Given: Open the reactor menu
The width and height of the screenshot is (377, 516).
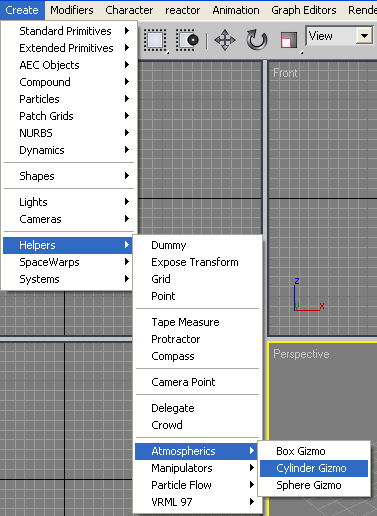Looking at the screenshot, I should (x=183, y=10).
